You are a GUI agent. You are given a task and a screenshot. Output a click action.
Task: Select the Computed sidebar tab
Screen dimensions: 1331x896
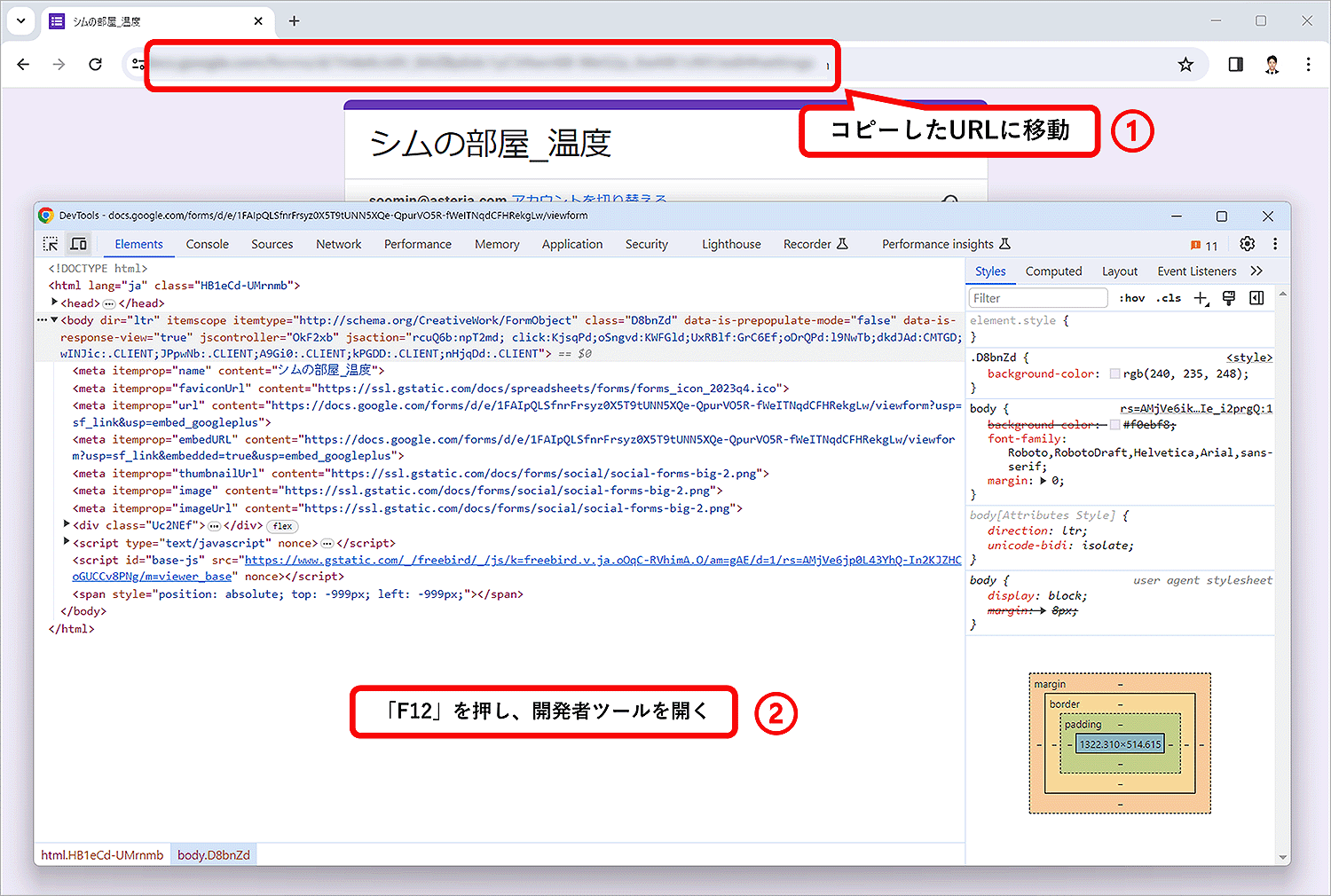(1053, 271)
